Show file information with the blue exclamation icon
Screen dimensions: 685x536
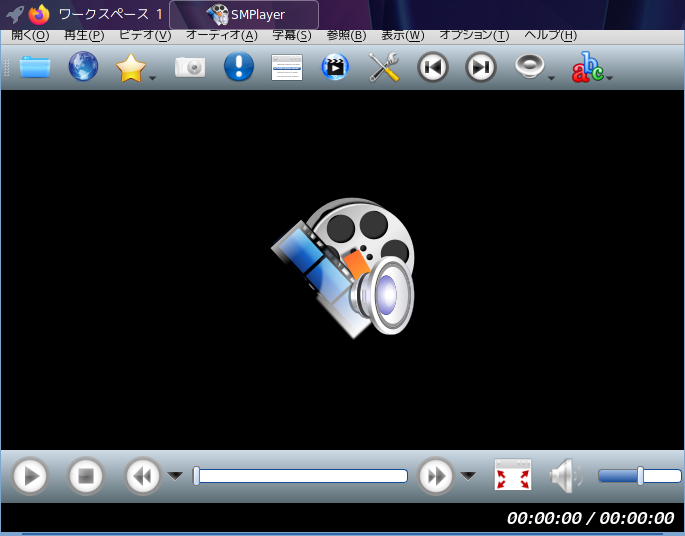(x=239, y=66)
